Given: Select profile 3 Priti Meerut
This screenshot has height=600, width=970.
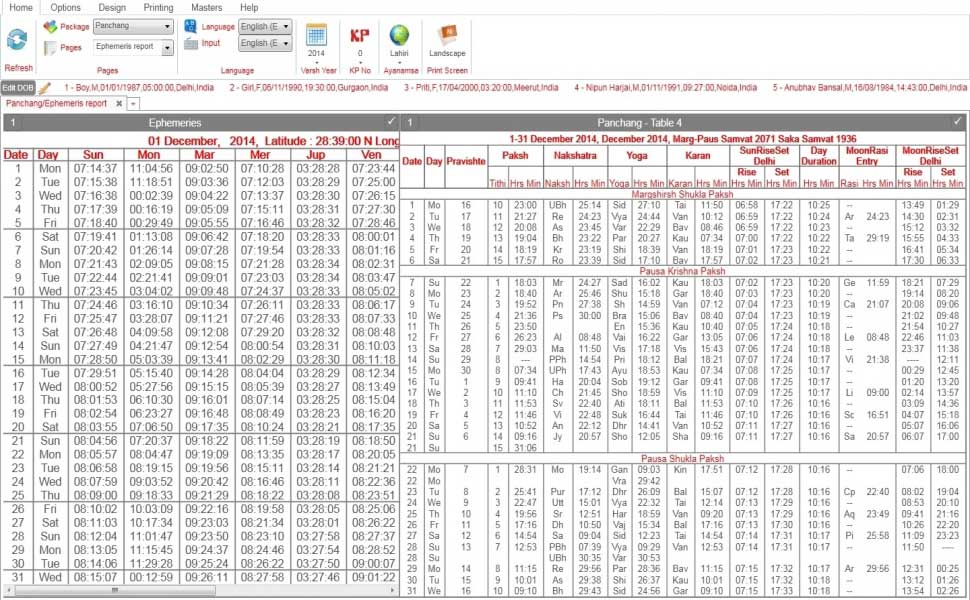Looking at the screenshot, I should pos(481,88).
